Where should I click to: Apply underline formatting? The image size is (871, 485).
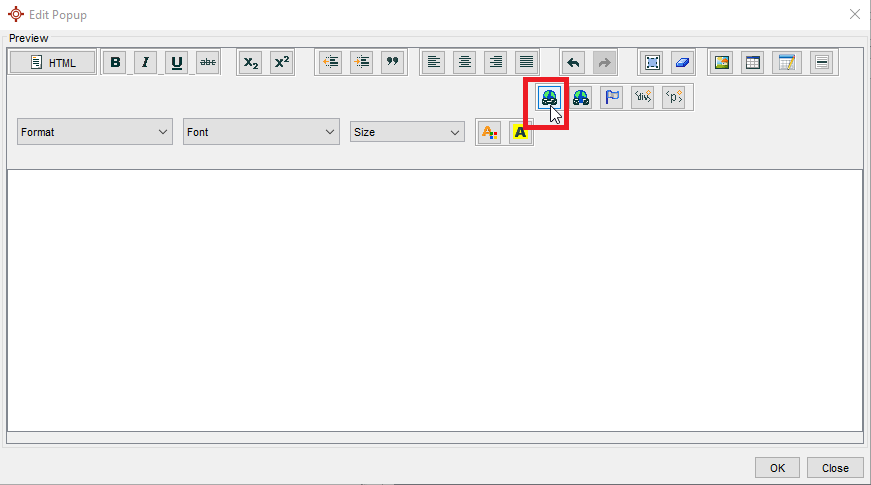pos(177,62)
